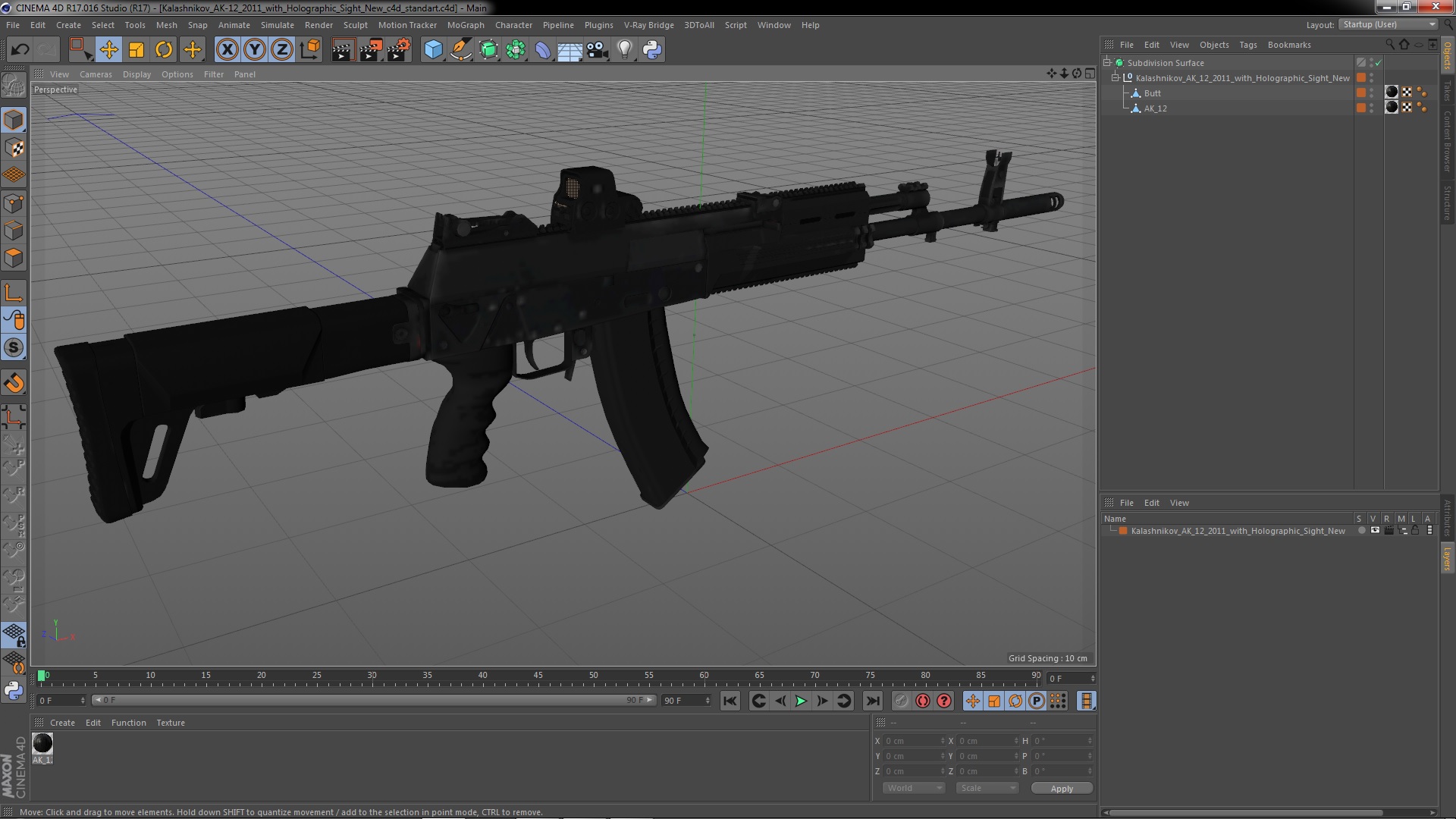
Task: Make object editable in left palette
Action: (14, 86)
